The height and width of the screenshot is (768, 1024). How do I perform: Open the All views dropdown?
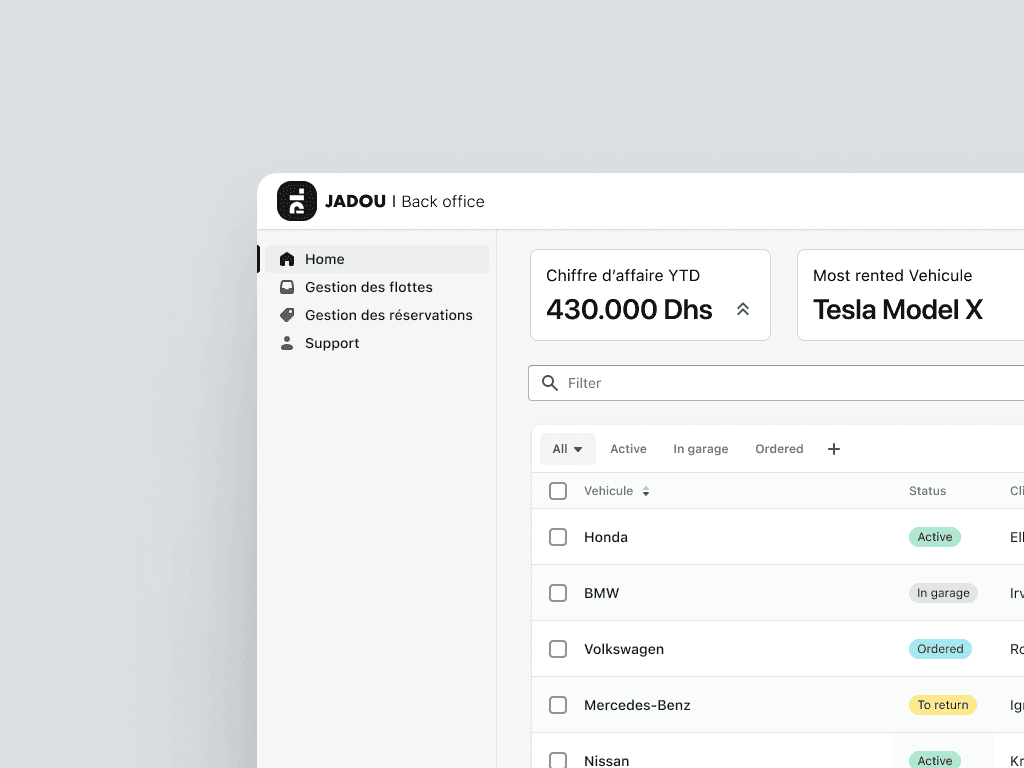pyautogui.click(x=568, y=449)
